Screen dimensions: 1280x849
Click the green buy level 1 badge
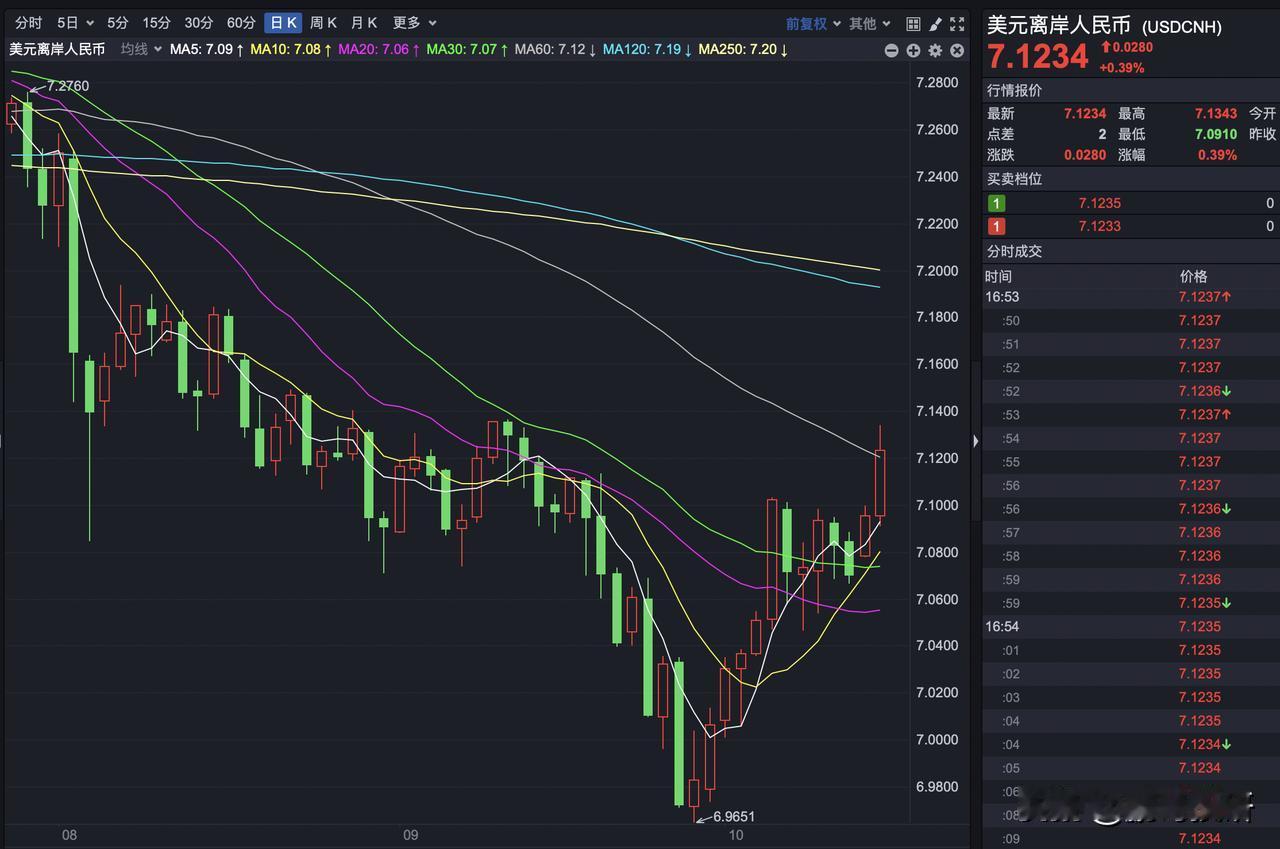click(997, 203)
